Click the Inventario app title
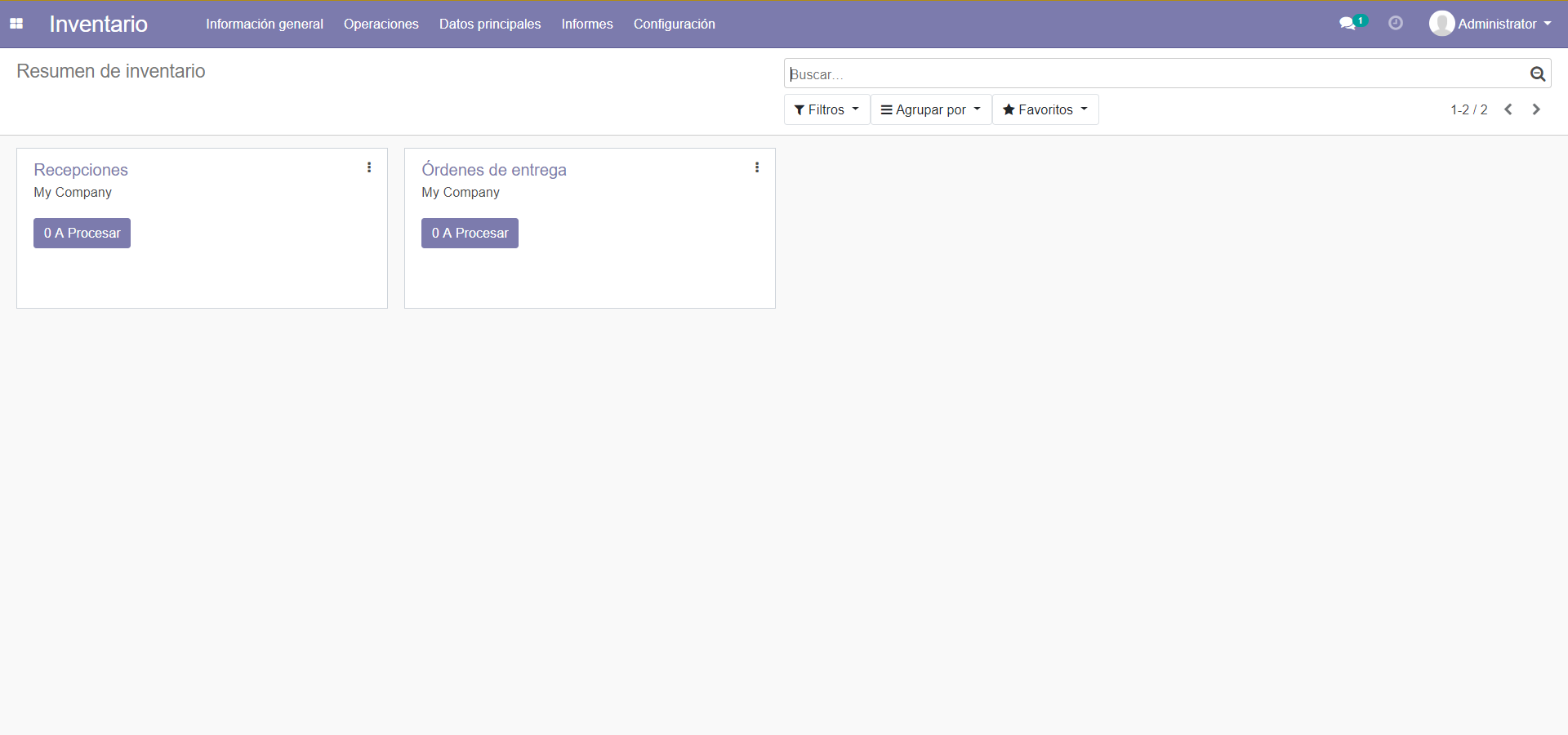This screenshot has height=735, width=1568. 98,24
